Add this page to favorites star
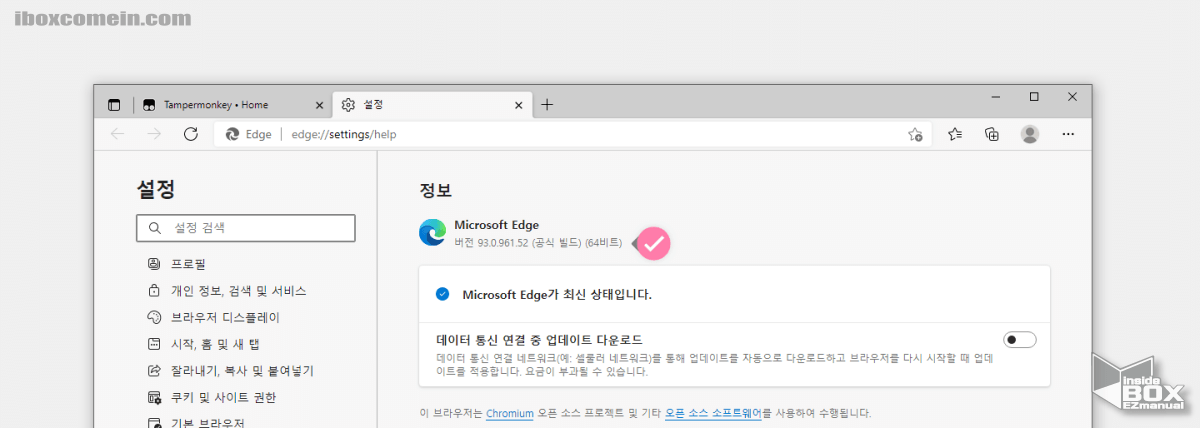Screen dimensions: 1200x428 click(915, 134)
